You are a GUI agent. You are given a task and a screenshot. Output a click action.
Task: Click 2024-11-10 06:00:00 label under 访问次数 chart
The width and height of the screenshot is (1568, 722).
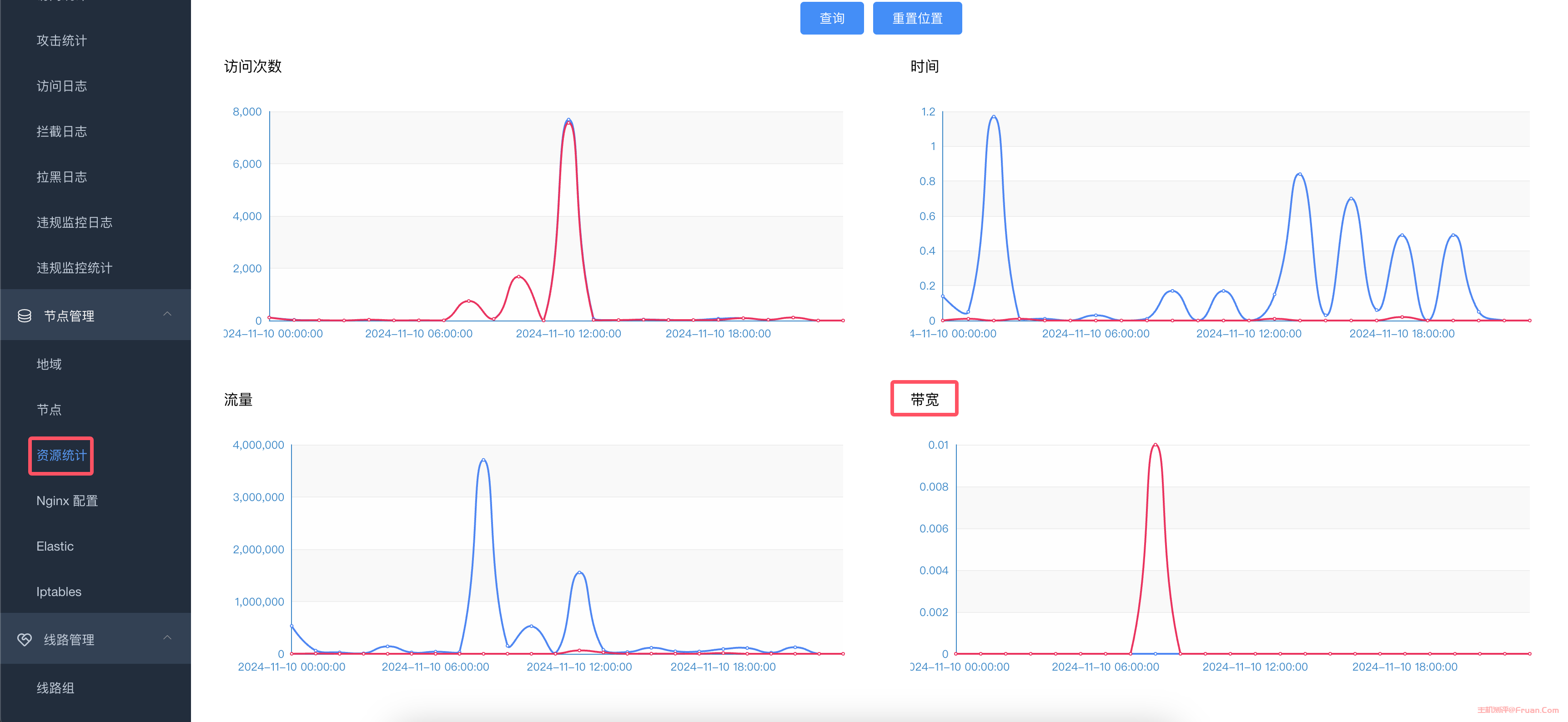[x=419, y=334]
